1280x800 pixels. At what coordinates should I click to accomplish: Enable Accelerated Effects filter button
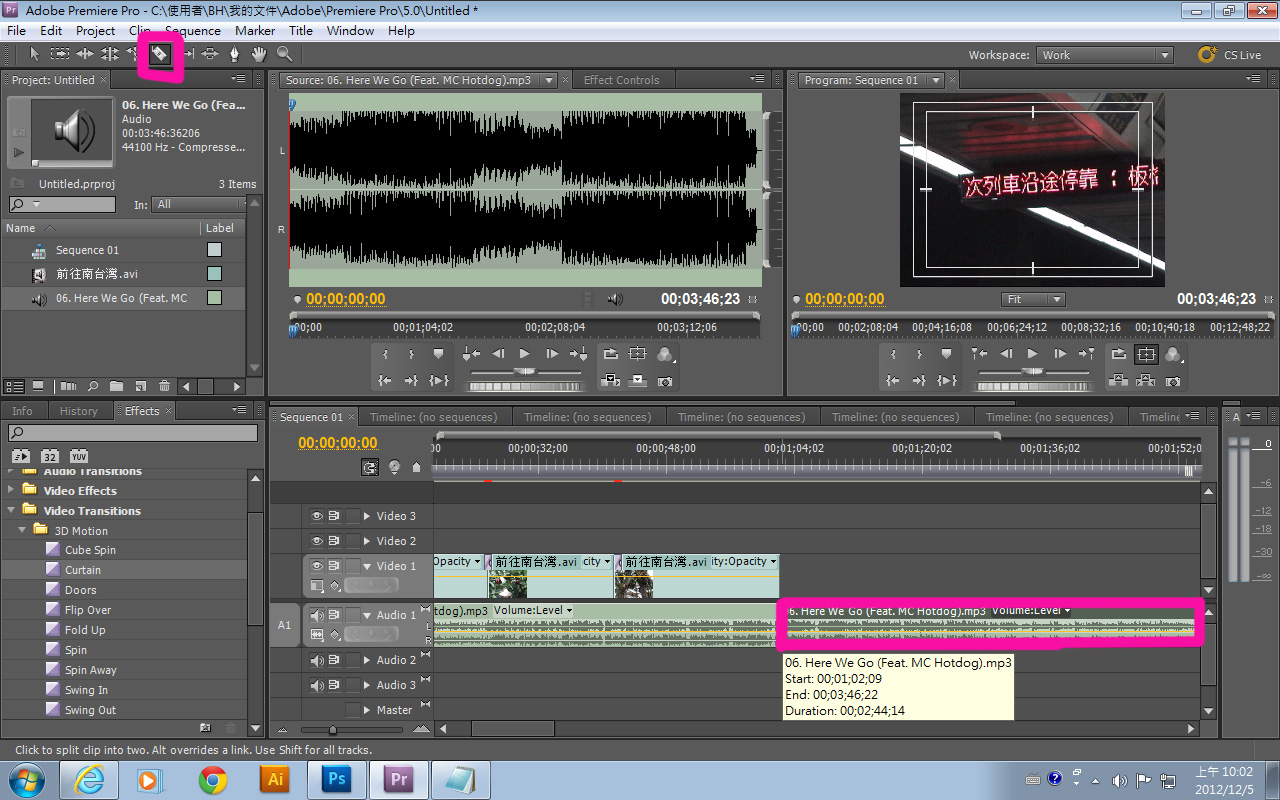click(20, 456)
